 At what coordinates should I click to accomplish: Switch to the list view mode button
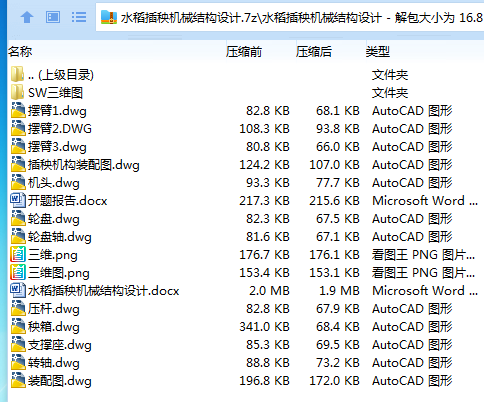pos(79,17)
